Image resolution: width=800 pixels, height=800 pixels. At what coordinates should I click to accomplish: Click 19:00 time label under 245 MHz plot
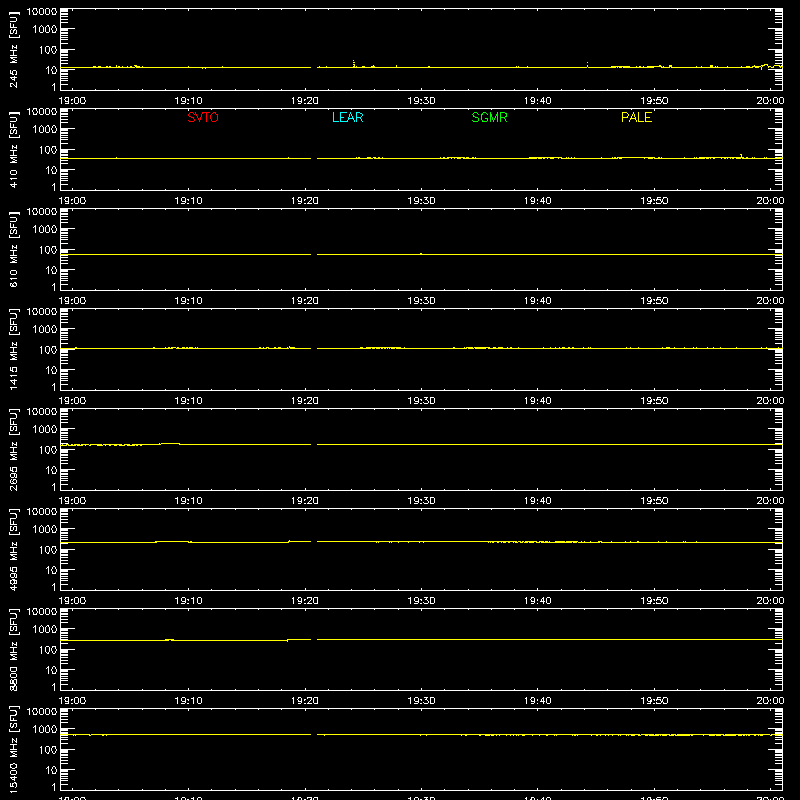72,101
